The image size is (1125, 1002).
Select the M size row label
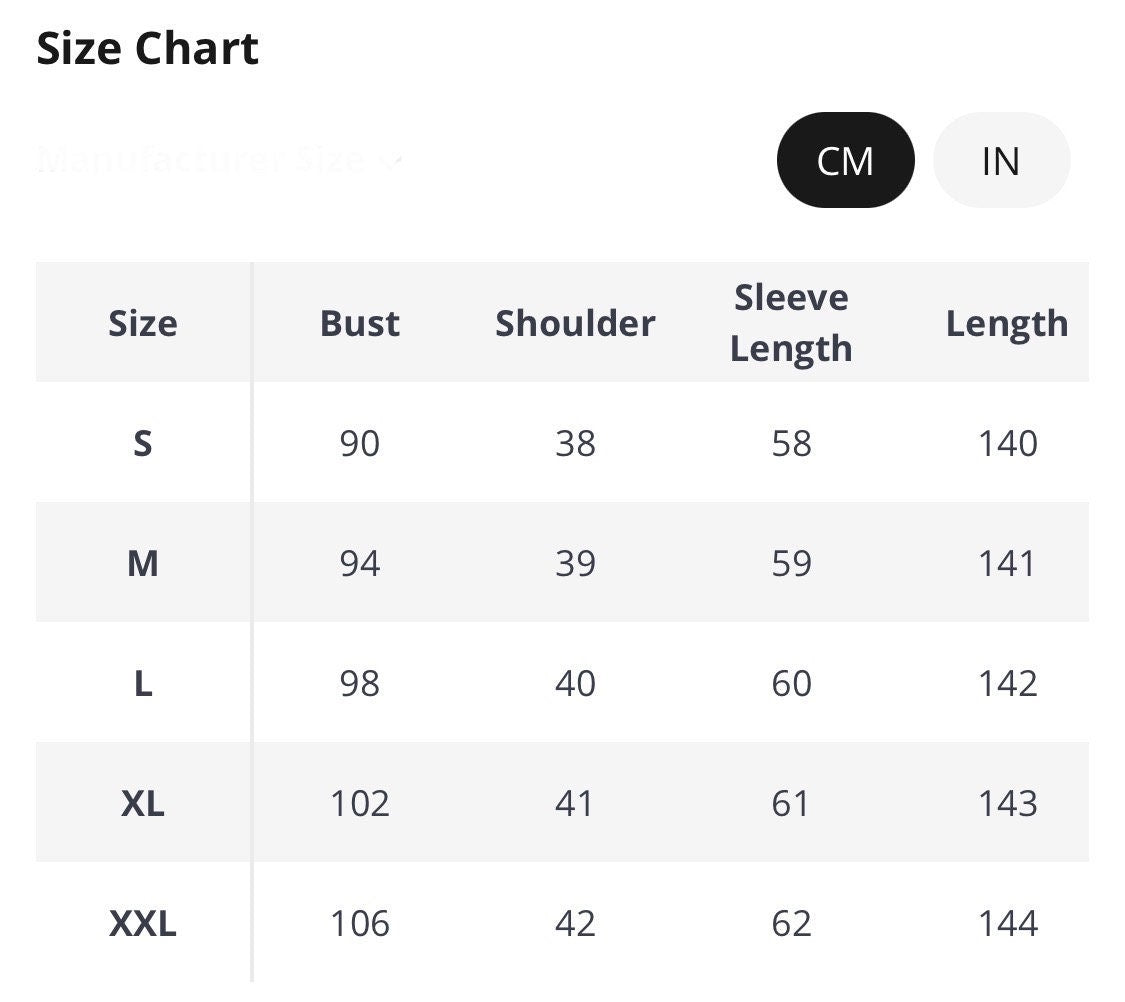[143, 563]
